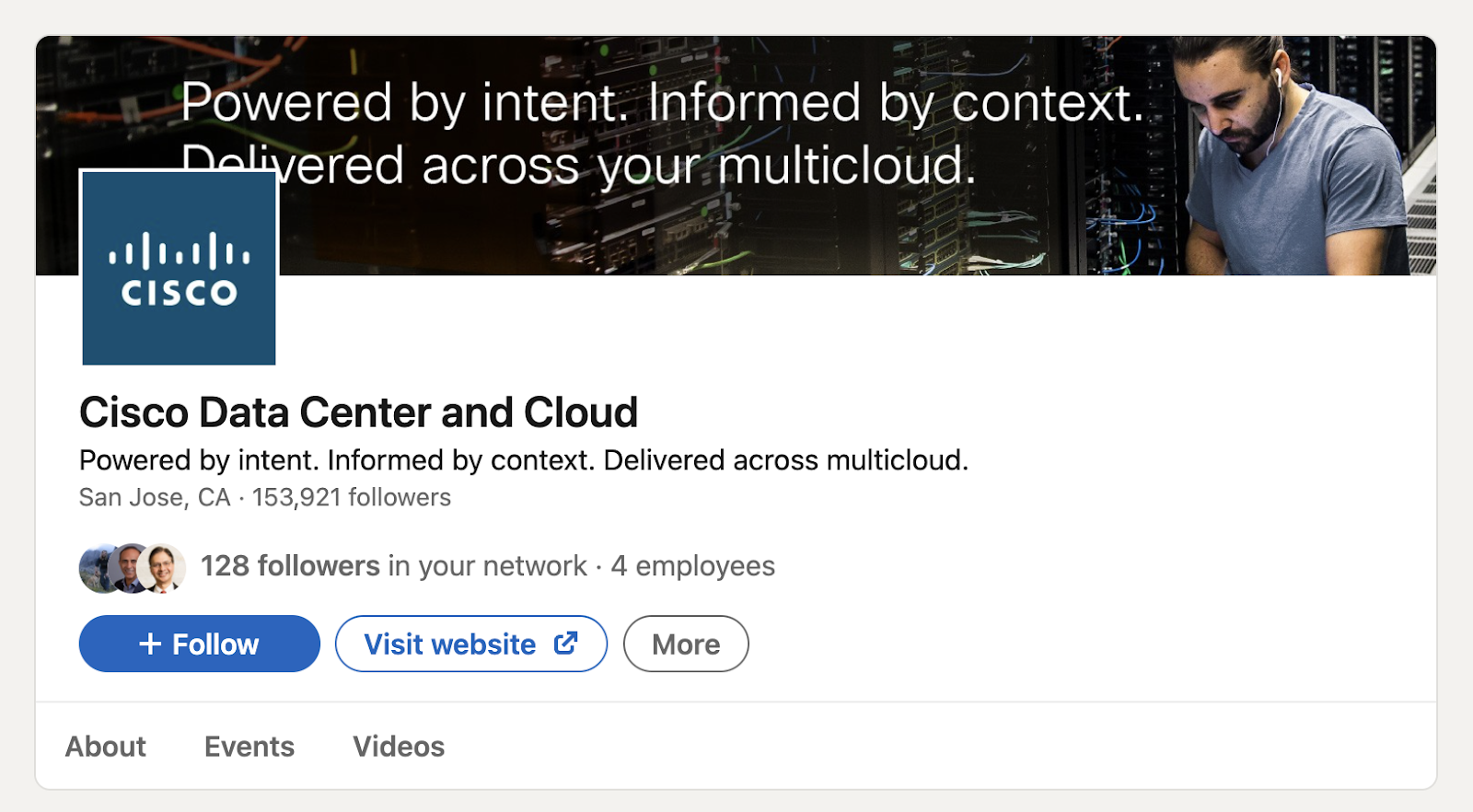This screenshot has height=812, width=1473.
Task: Open the 128 followers in your network link
Action: point(394,565)
